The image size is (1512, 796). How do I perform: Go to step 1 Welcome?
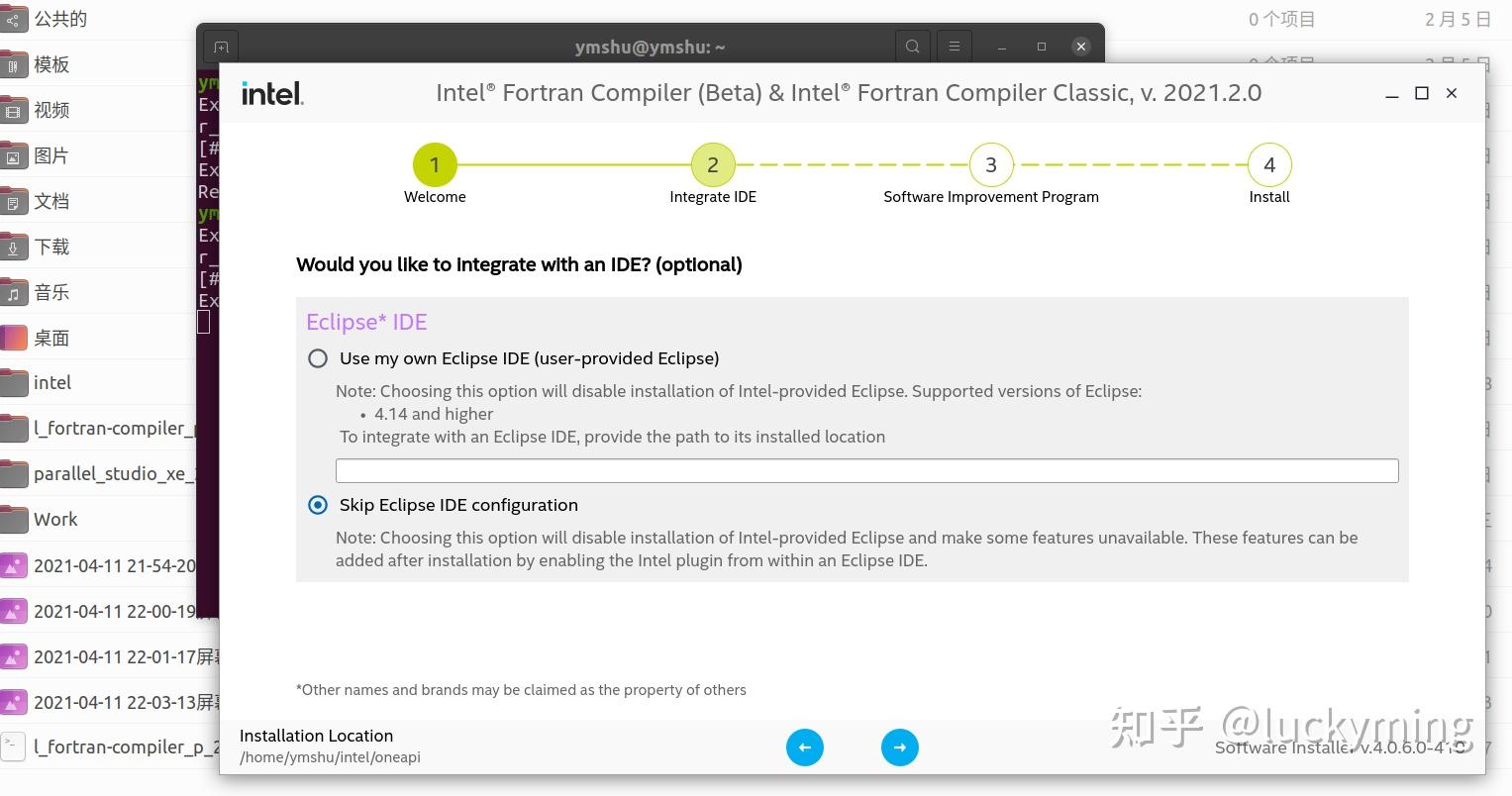(435, 165)
